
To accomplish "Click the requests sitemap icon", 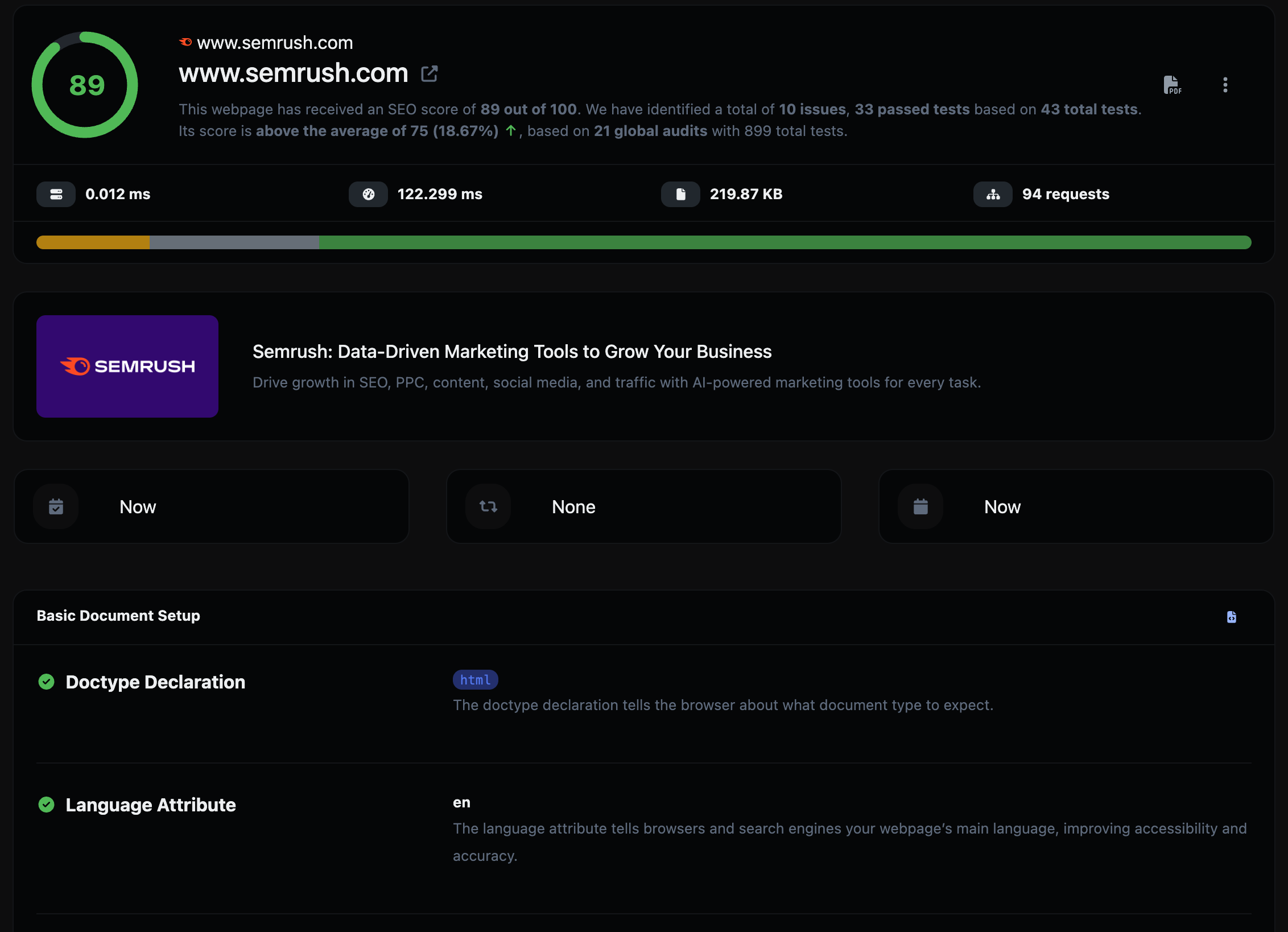I will point(993,194).
